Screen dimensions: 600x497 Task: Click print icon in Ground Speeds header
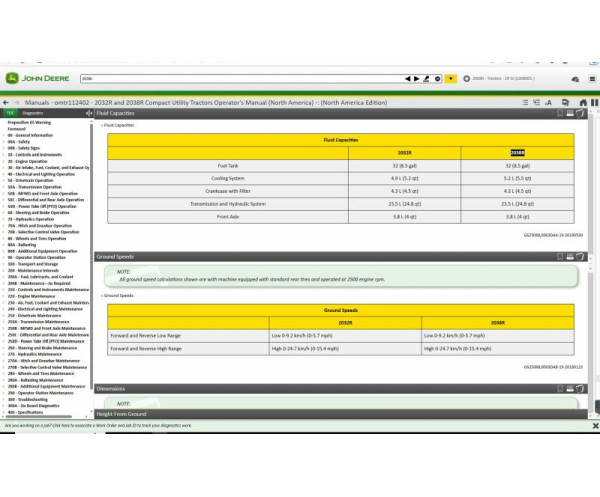(569, 256)
